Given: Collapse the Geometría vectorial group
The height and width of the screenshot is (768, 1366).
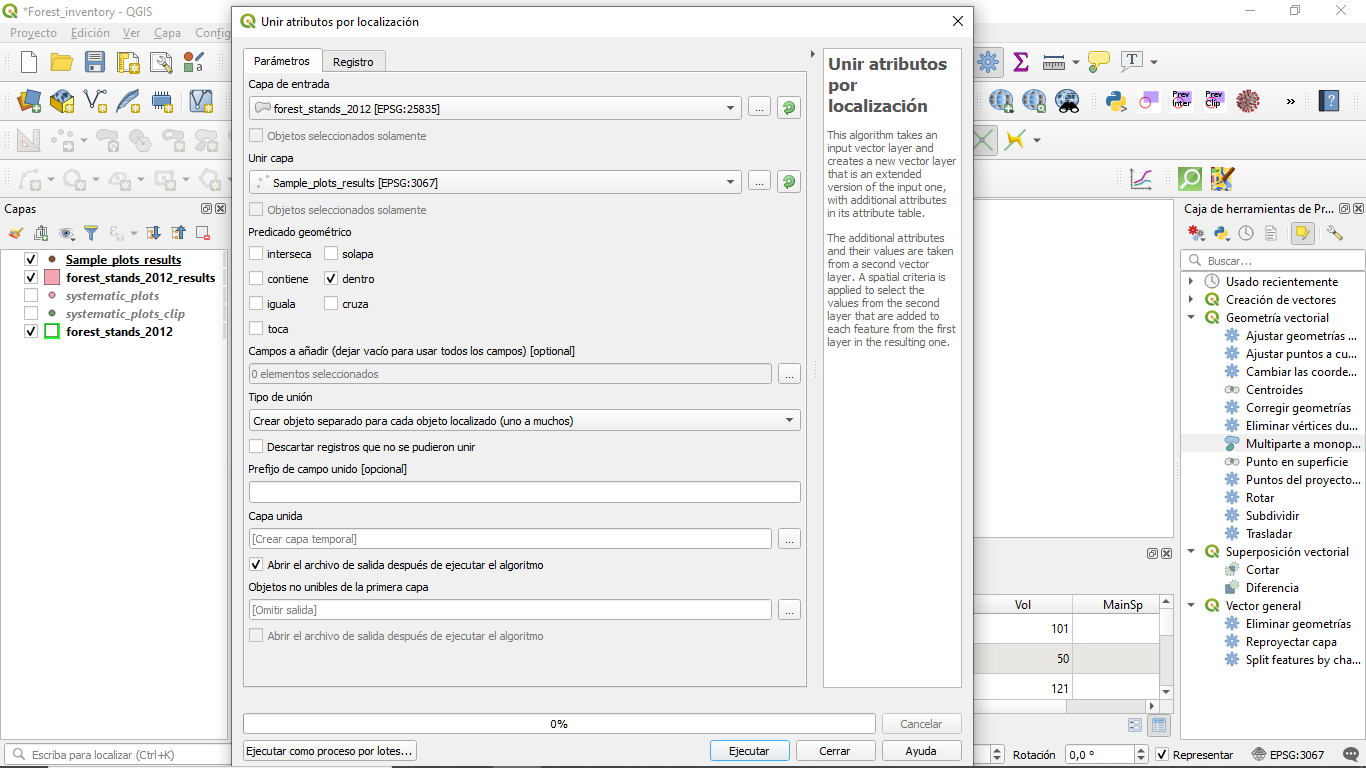Looking at the screenshot, I should 1191,317.
